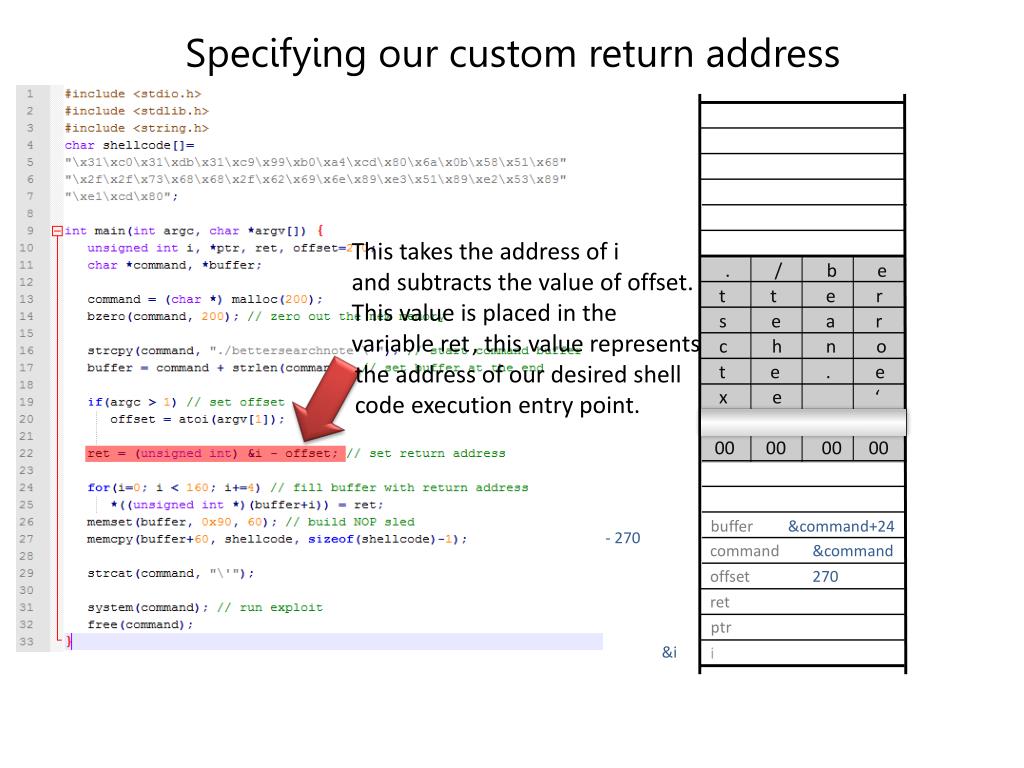1024x768 pixels.
Task: Click the 'b' cell in the memory grid
Action: pyautogui.click(x=828, y=270)
